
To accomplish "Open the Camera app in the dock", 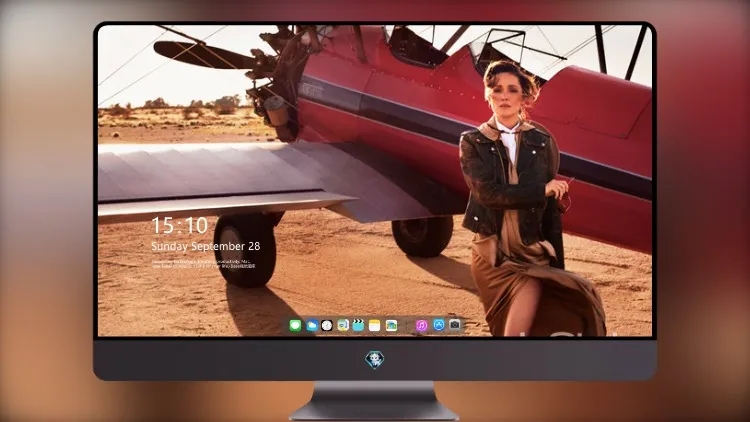I will (x=455, y=325).
